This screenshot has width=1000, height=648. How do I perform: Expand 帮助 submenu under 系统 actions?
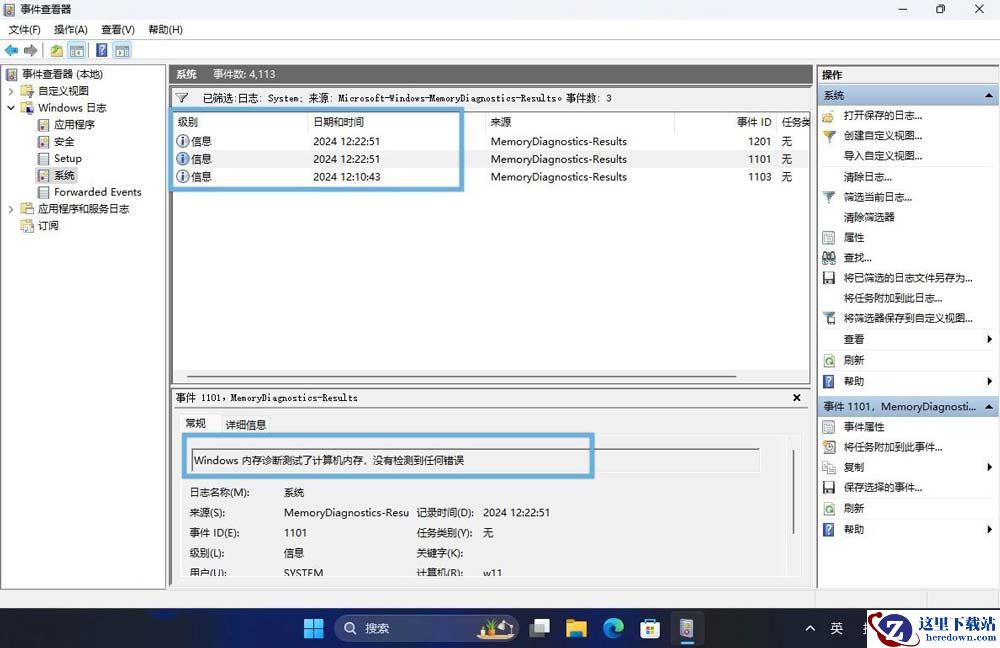[x=989, y=381]
